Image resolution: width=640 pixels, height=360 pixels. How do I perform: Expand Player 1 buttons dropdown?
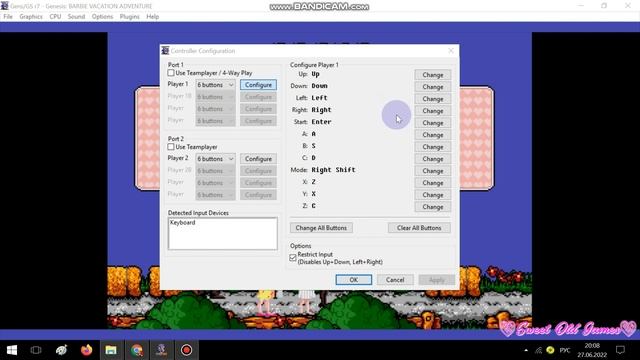coord(215,85)
